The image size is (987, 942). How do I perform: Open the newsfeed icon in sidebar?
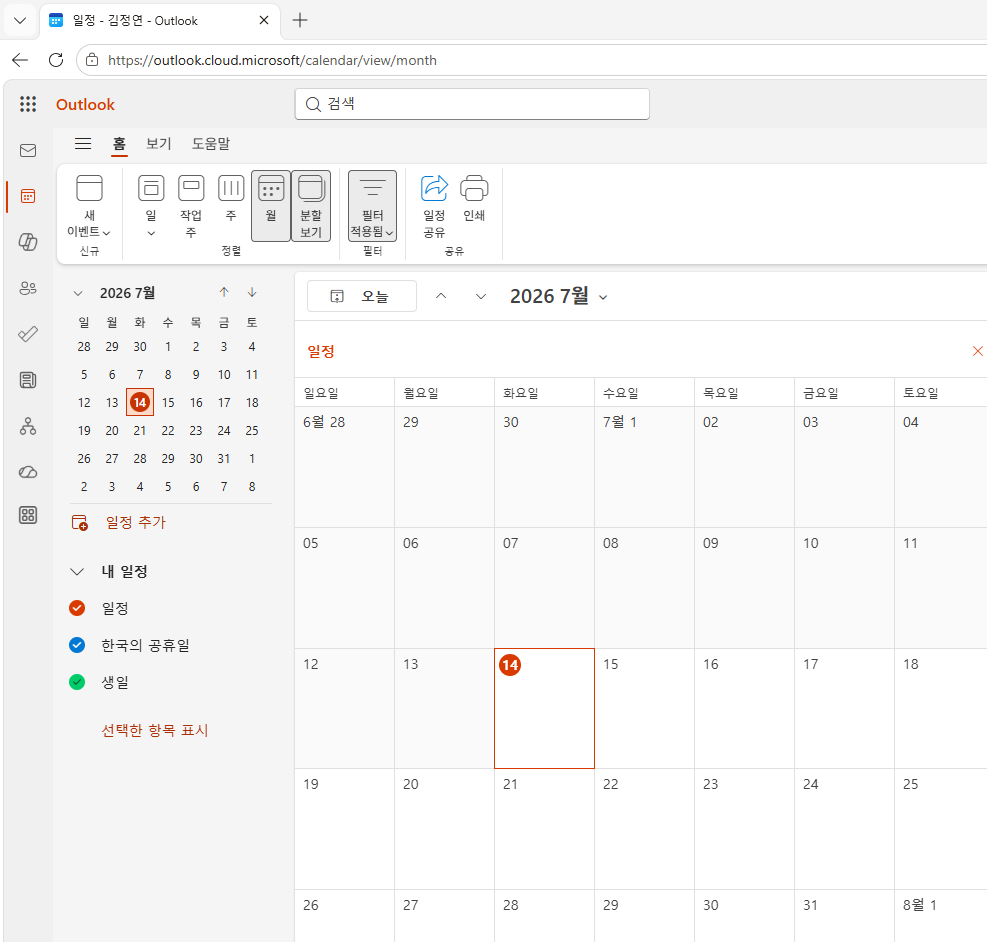pyautogui.click(x=28, y=380)
